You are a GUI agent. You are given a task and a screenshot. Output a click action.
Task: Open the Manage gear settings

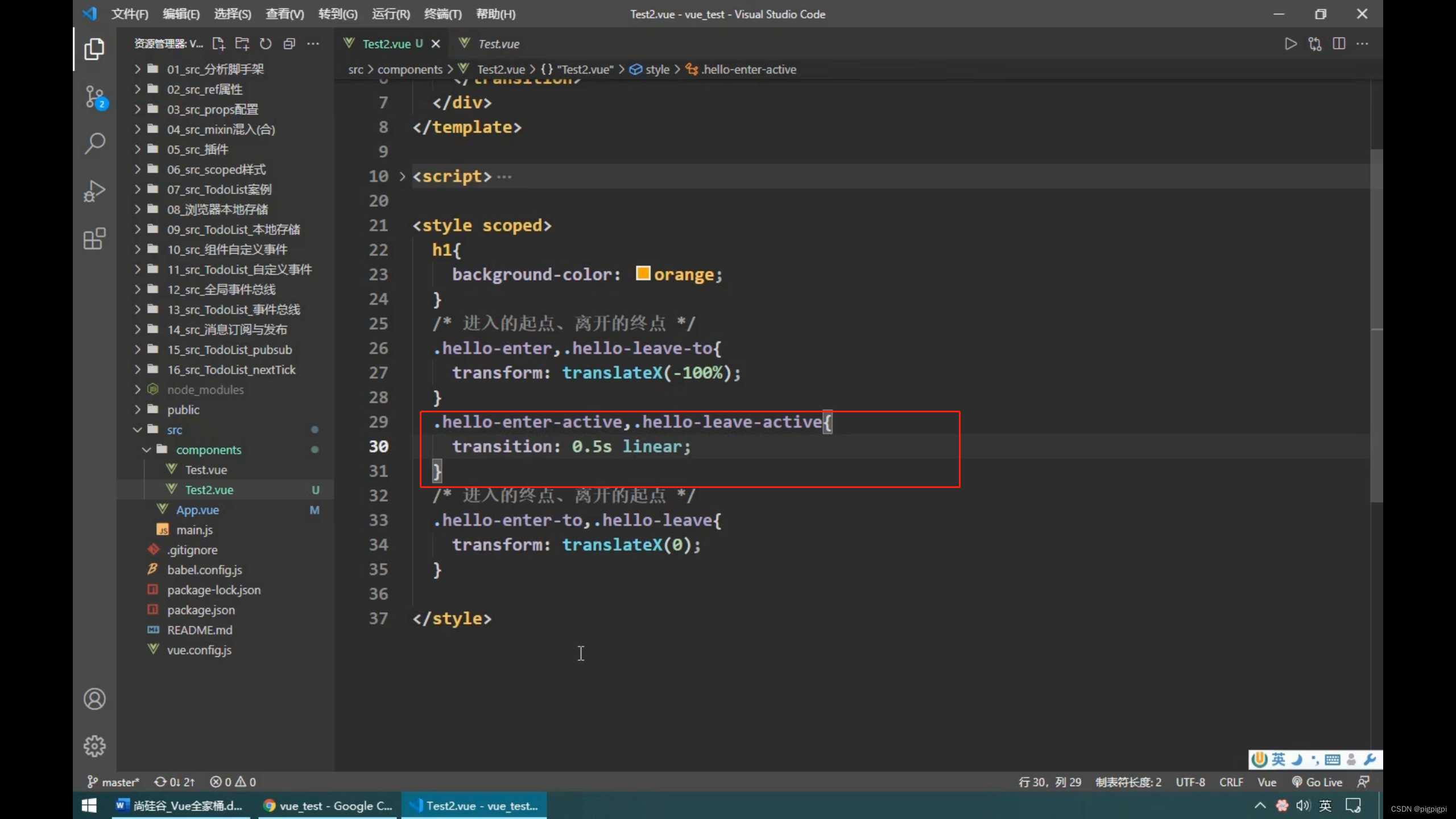94,746
